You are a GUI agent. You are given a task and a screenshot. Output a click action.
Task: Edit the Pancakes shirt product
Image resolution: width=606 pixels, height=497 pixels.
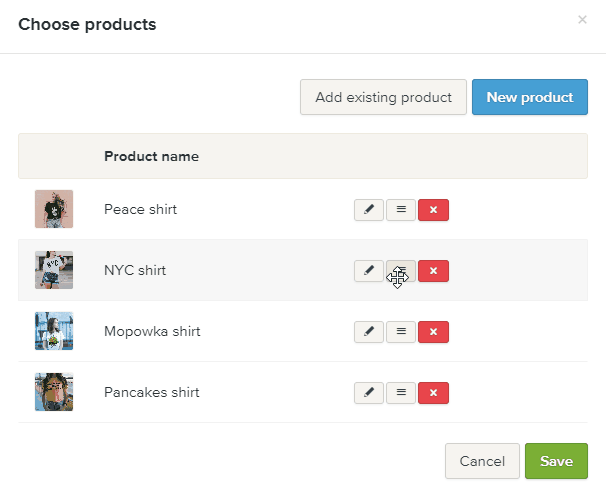369,393
